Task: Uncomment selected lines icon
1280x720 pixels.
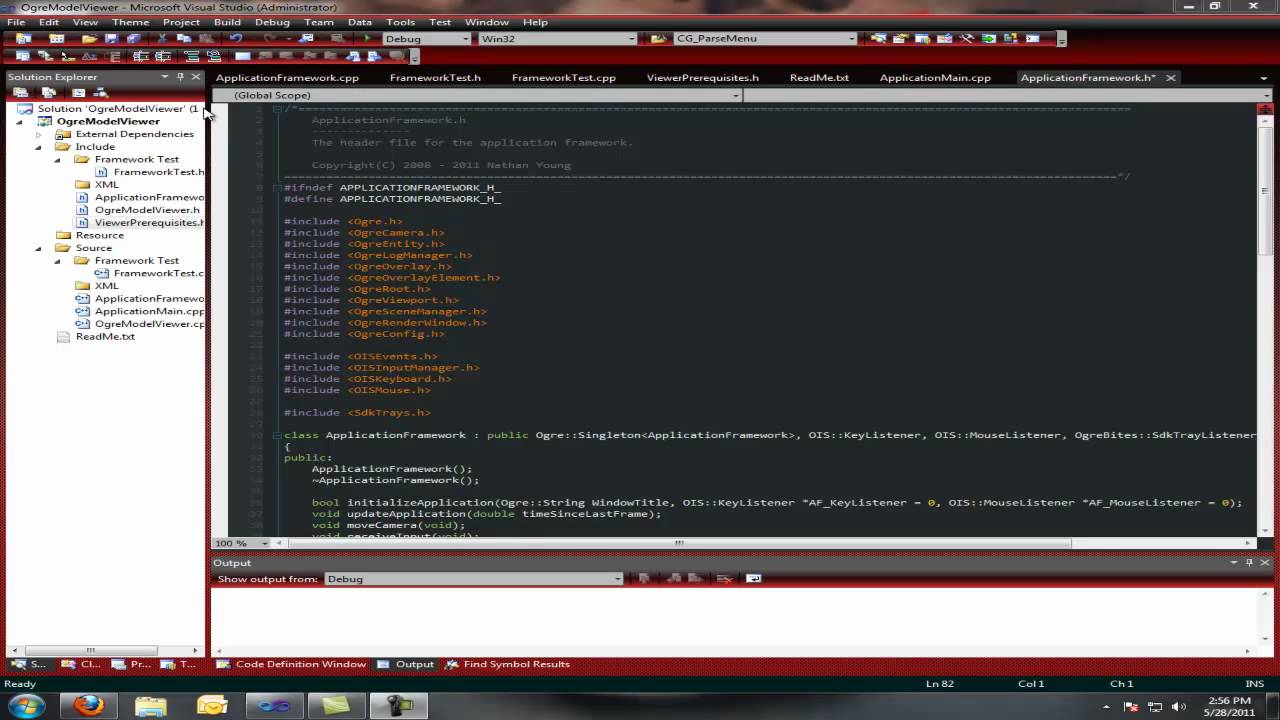Action: pyautogui.click(x=213, y=57)
